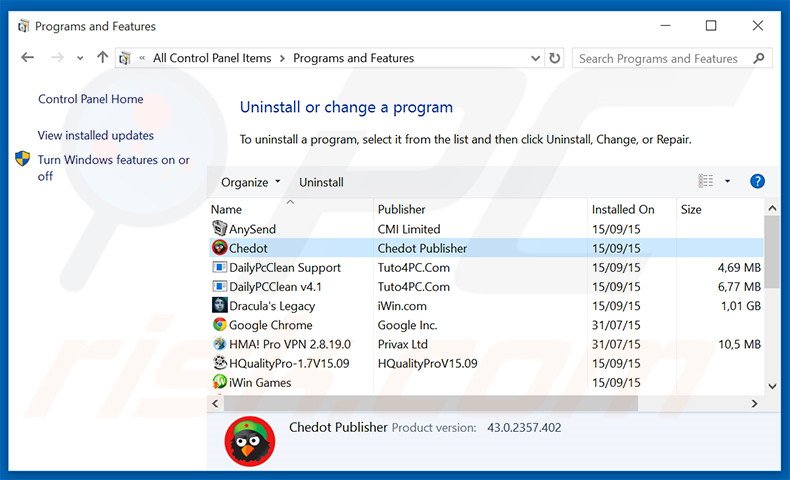
Task: Click the Chedot bird icon in list
Action: click(219, 248)
